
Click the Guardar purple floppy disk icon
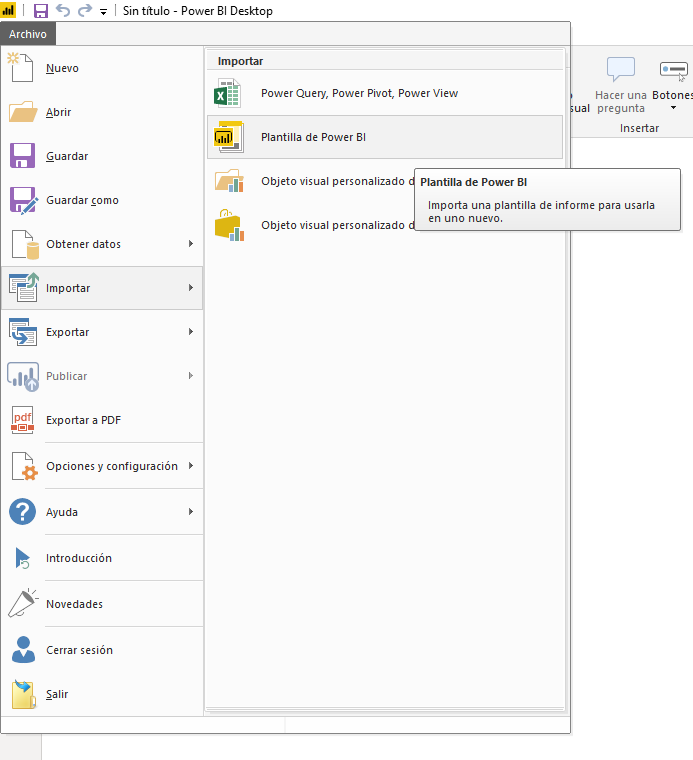(x=22, y=156)
